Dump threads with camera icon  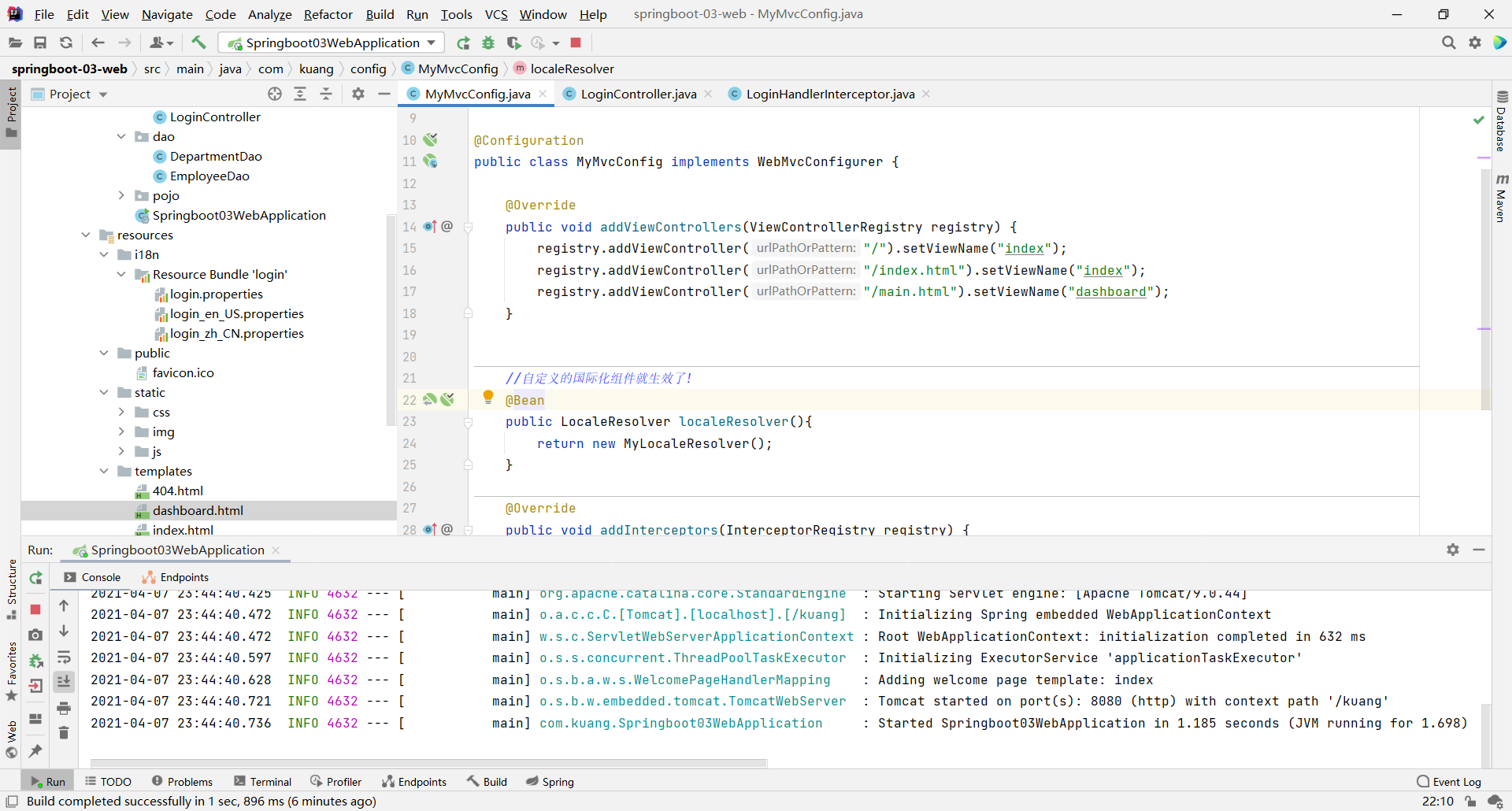[35, 635]
